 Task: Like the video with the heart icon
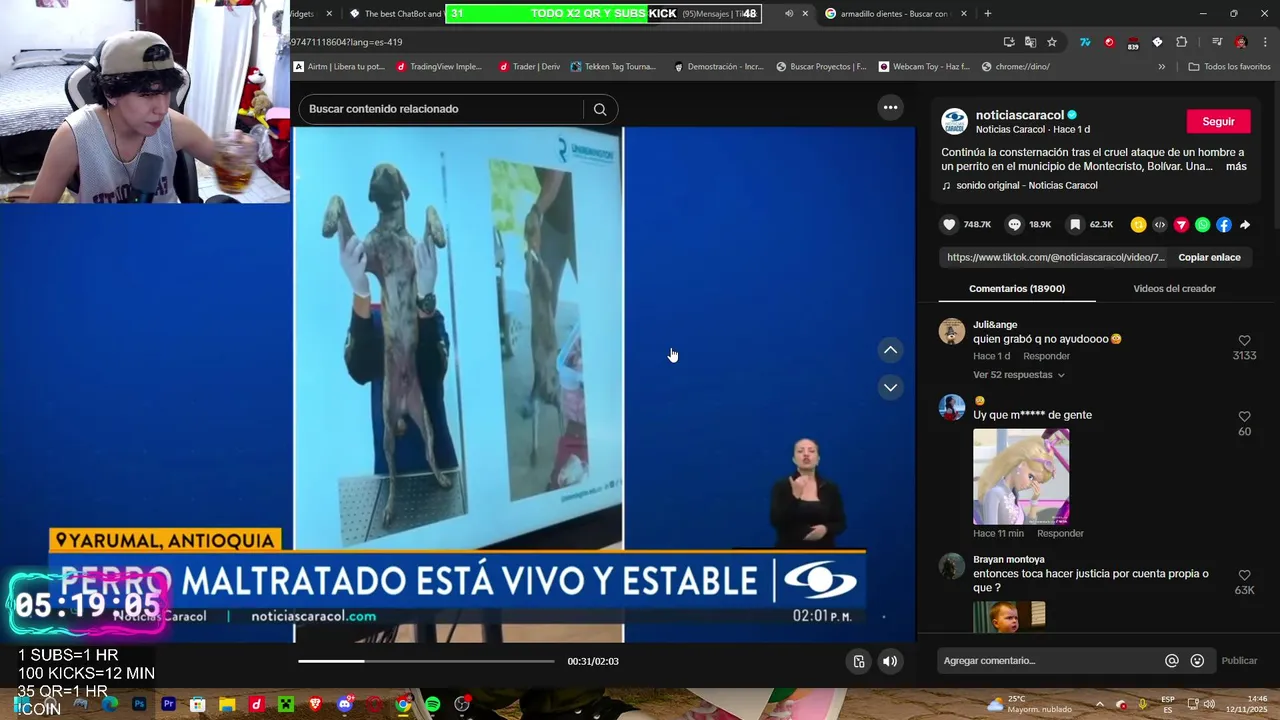[x=950, y=225]
